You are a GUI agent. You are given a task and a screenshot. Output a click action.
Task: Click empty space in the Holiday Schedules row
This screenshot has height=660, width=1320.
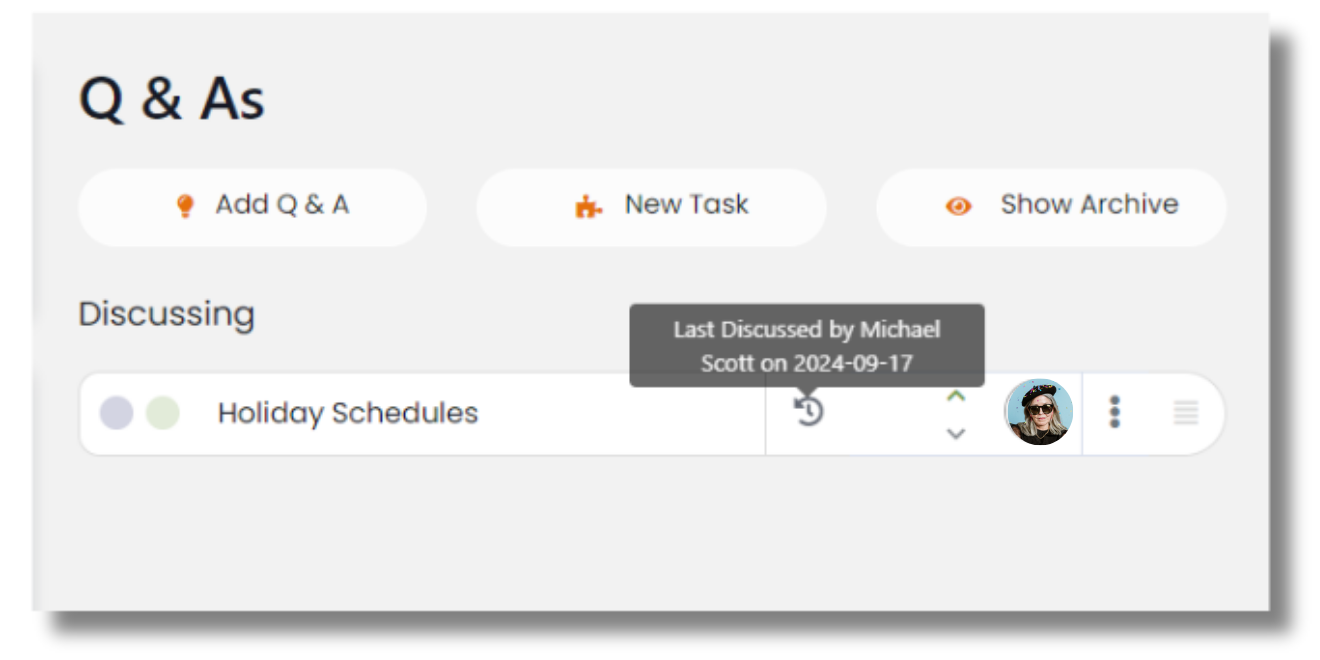point(620,414)
